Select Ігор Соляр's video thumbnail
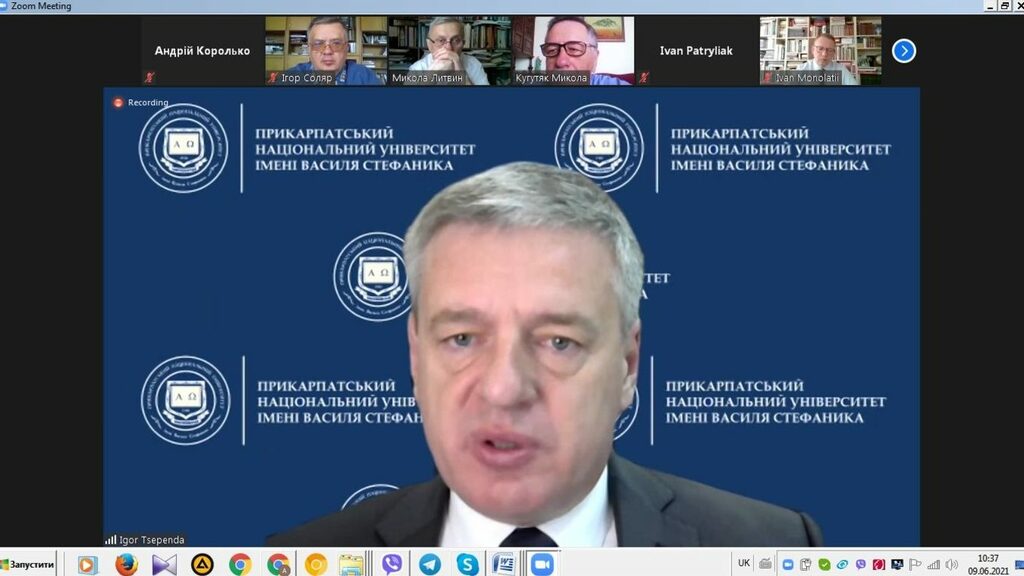 pos(325,50)
